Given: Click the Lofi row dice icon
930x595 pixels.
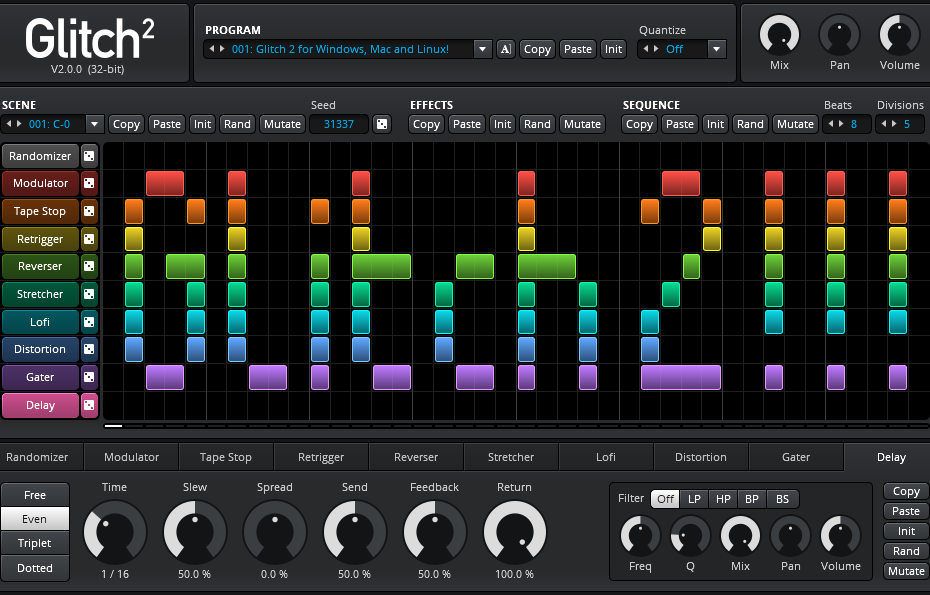Looking at the screenshot, I should (89, 322).
